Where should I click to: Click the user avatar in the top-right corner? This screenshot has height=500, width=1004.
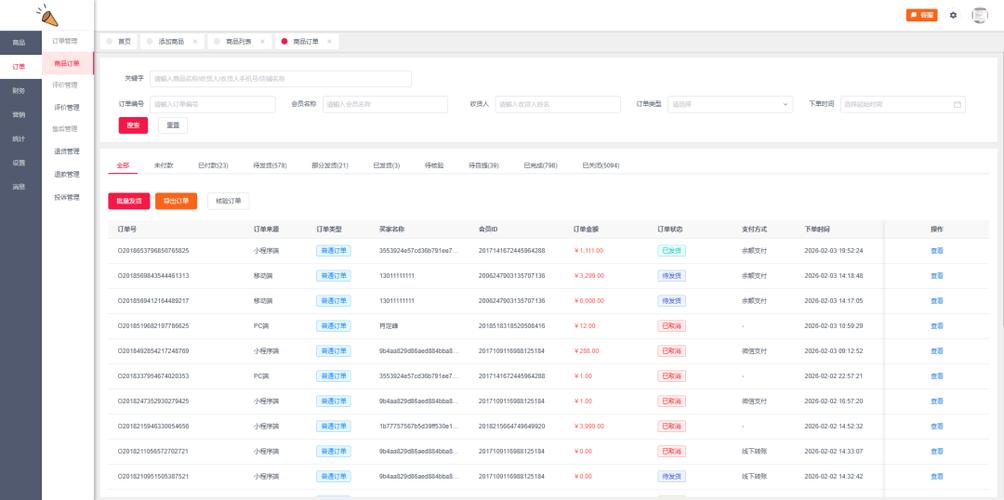[x=980, y=15]
